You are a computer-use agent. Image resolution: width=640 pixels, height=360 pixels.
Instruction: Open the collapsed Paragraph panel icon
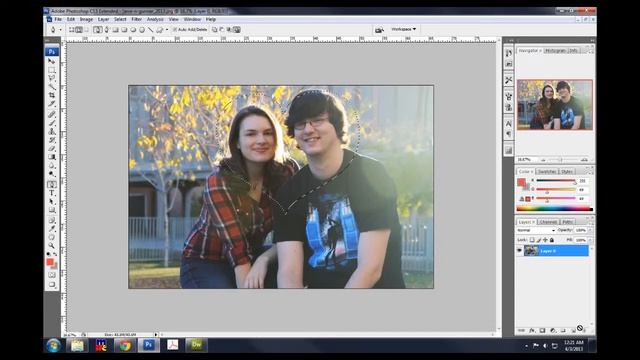click(x=509, y=134)
